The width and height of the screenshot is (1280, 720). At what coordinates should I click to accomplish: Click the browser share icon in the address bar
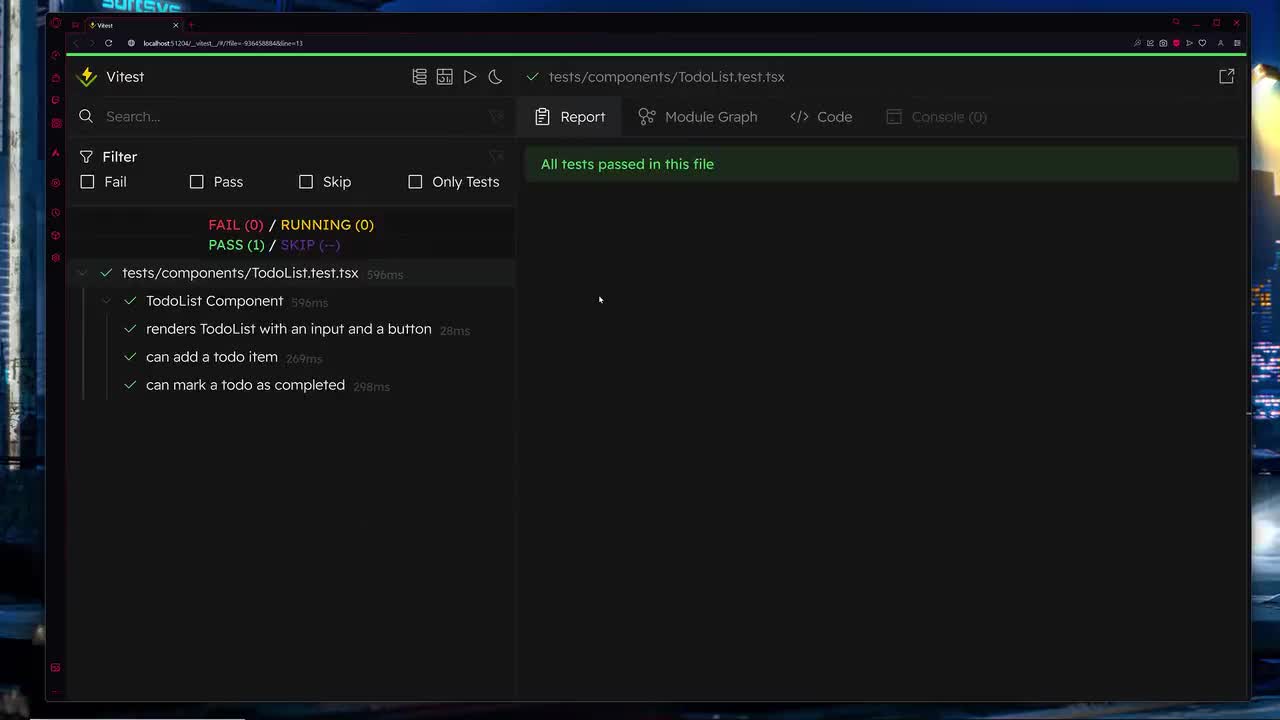click(1150, 43)
